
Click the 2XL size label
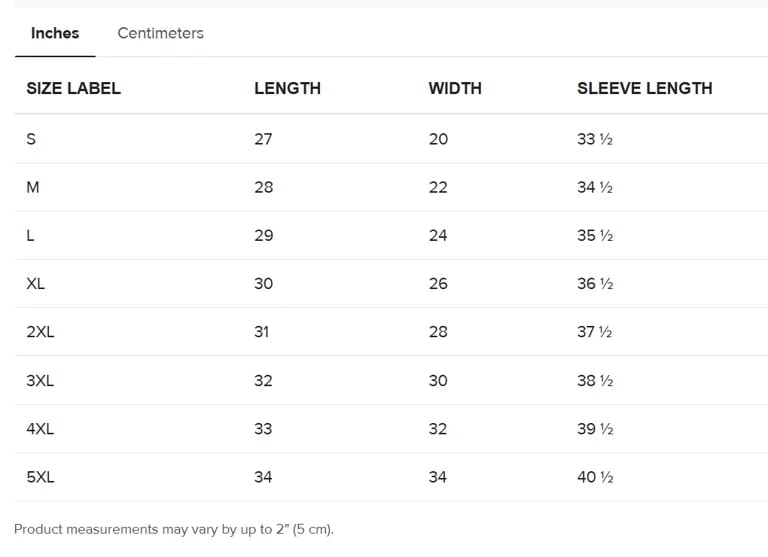click(40, 332)
